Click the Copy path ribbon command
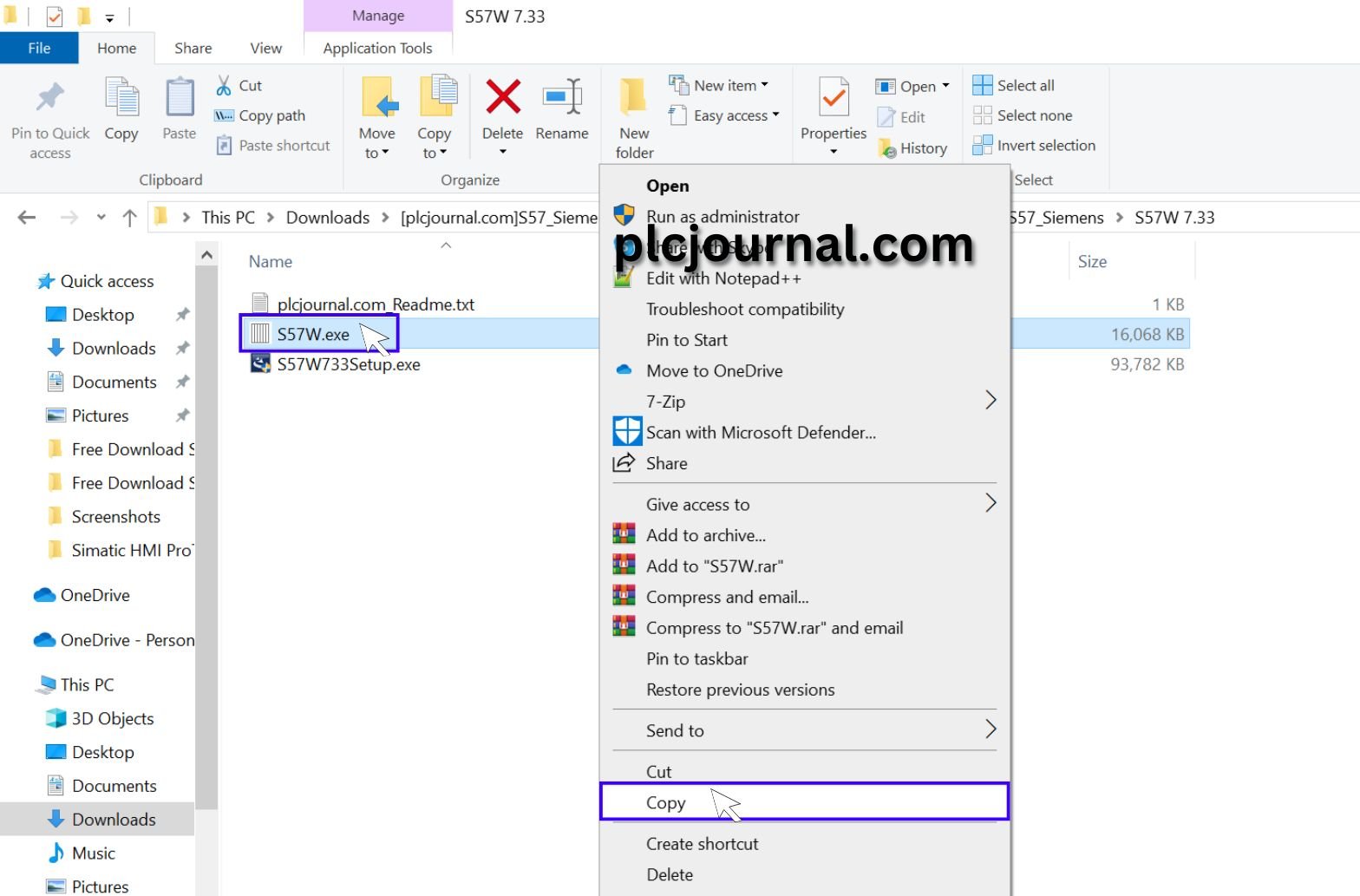 tap(260, 115)
